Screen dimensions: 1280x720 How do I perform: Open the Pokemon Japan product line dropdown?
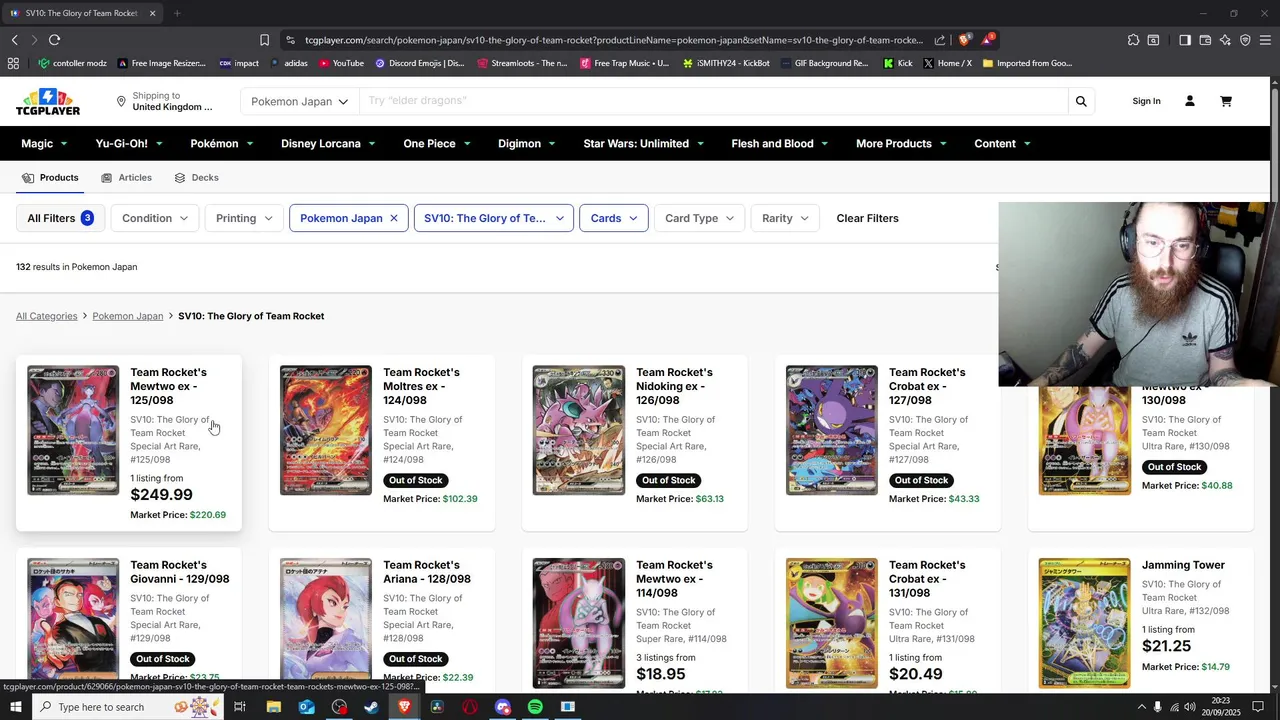coord(299,101)
